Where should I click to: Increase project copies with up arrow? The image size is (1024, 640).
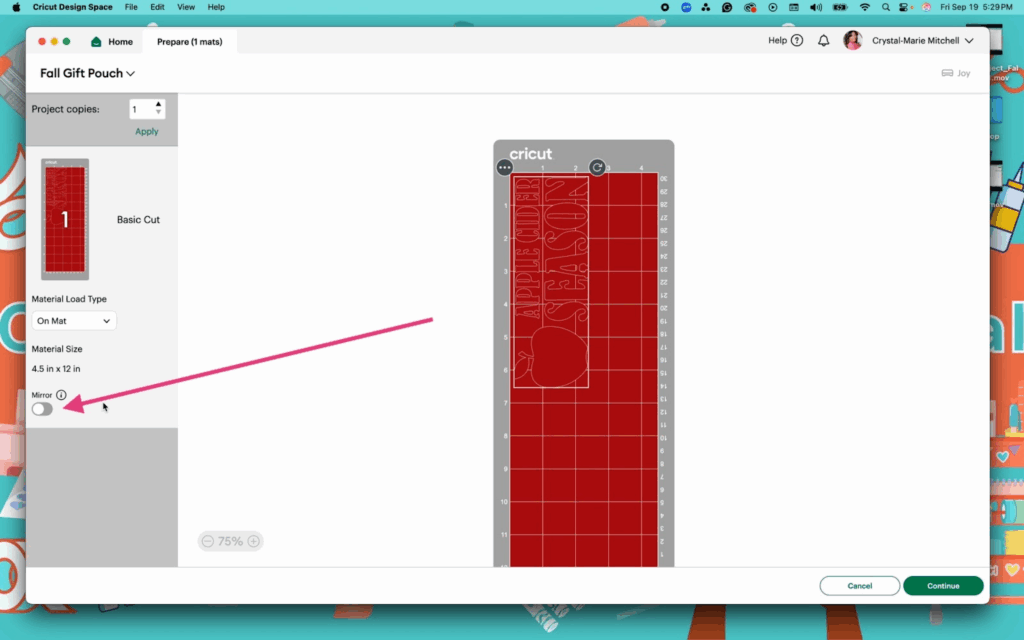pyautogui.click(x=158, y=104)
